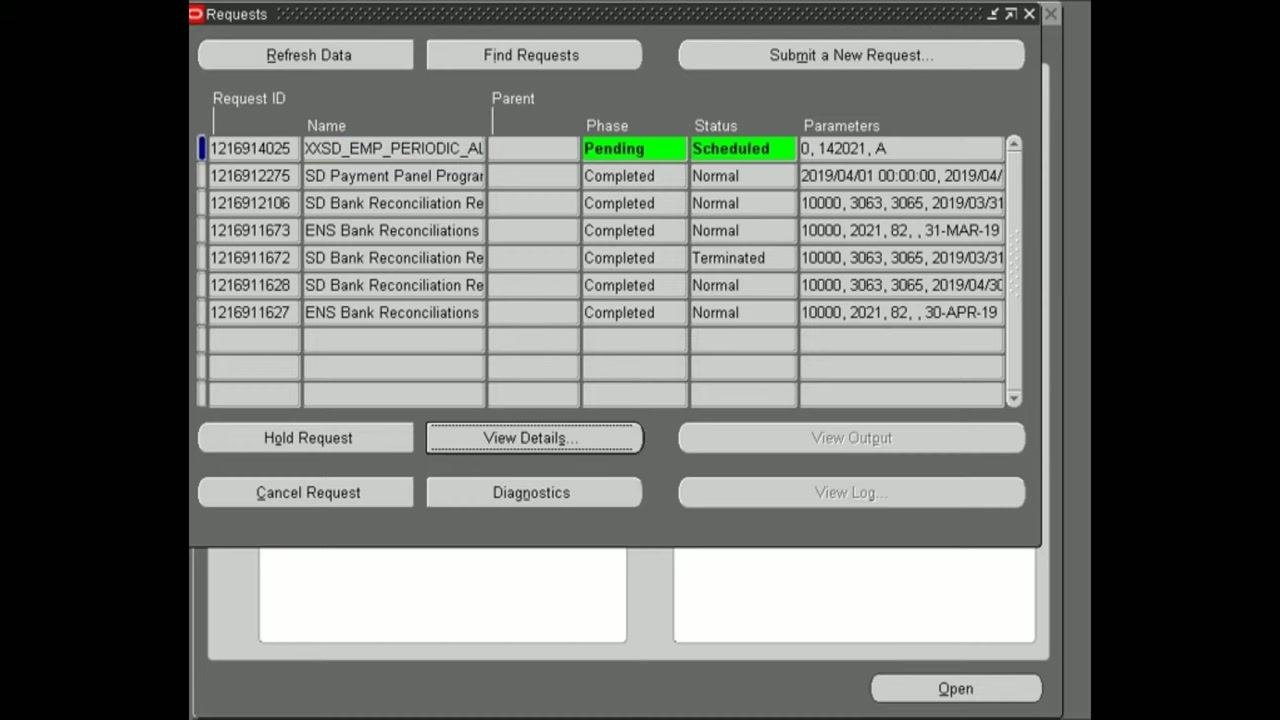Click parameters cell '0, 142021, A'
Image resolution: width=1280 pixels, height=720 pixels.
(901, 149)
